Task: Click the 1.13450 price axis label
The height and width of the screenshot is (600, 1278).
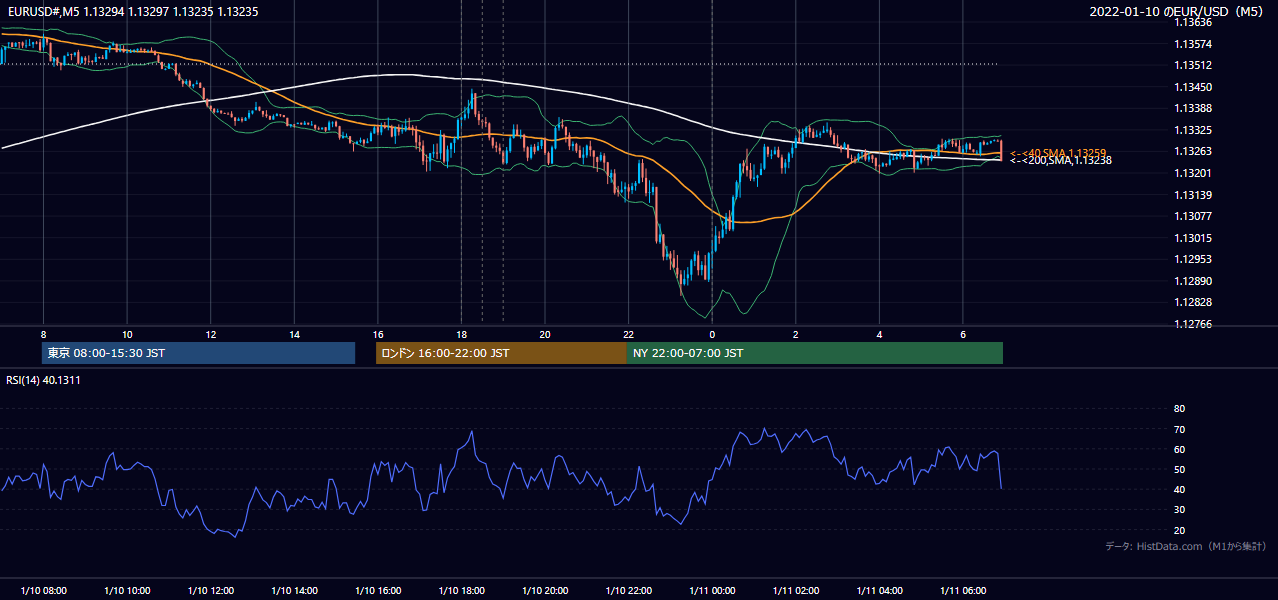Action: pos(1193,87)
